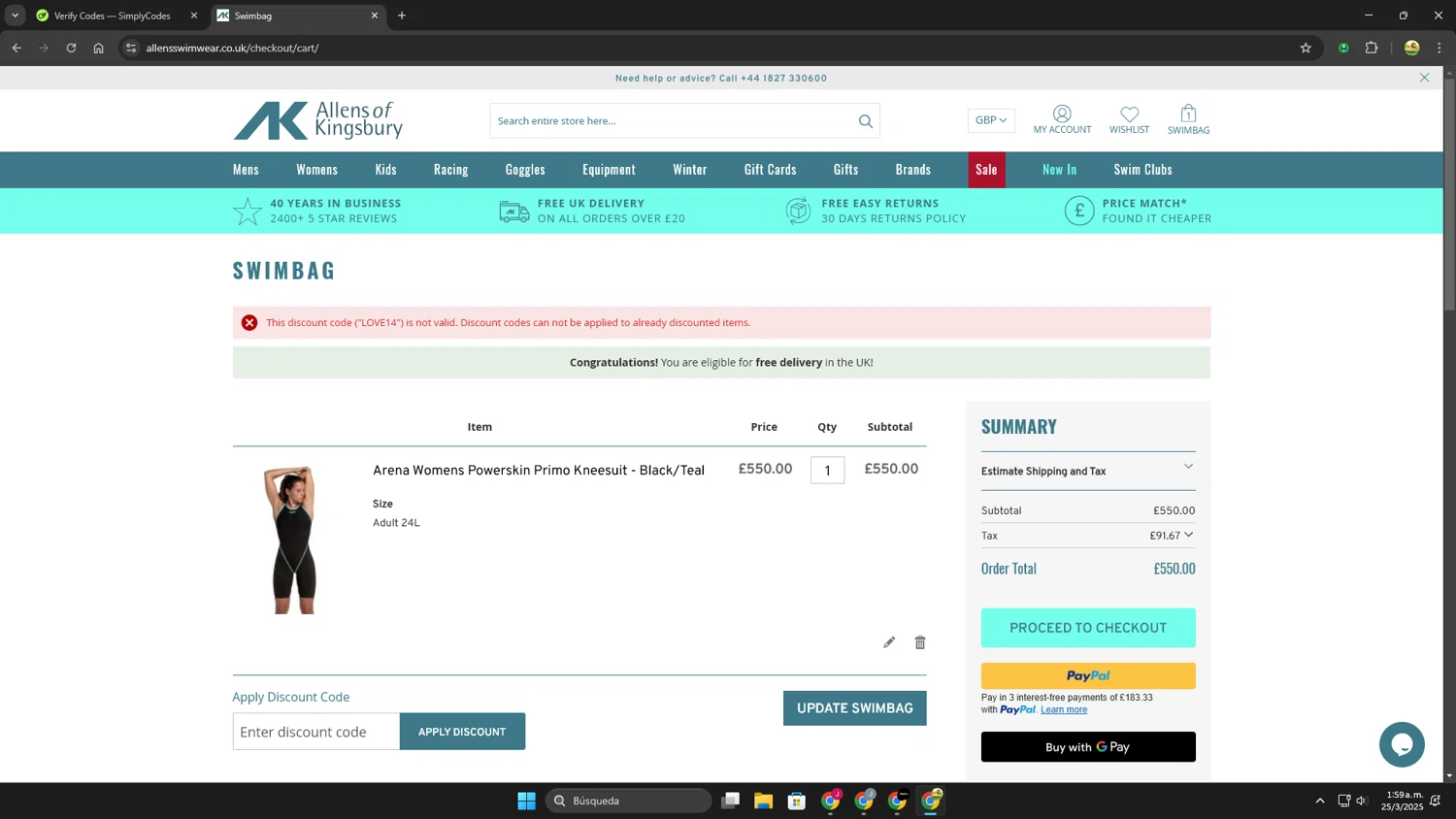Viewport: 1456px width, 819px height.
Task: Open Task View on taskbar
Action: (x=730, y=801)
